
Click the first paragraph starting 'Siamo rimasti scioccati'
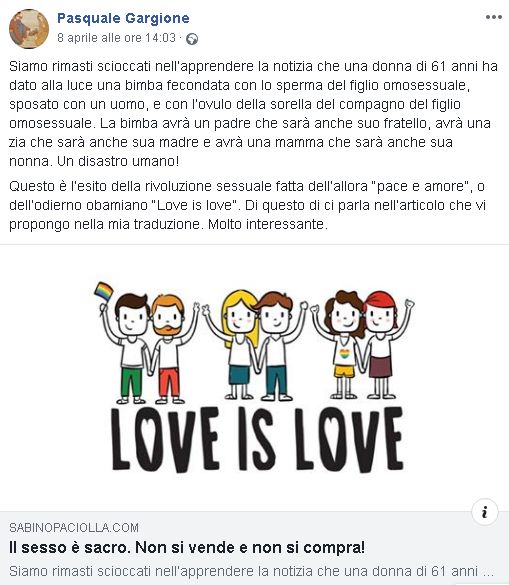pyautogui.click(x=254, y=114)
